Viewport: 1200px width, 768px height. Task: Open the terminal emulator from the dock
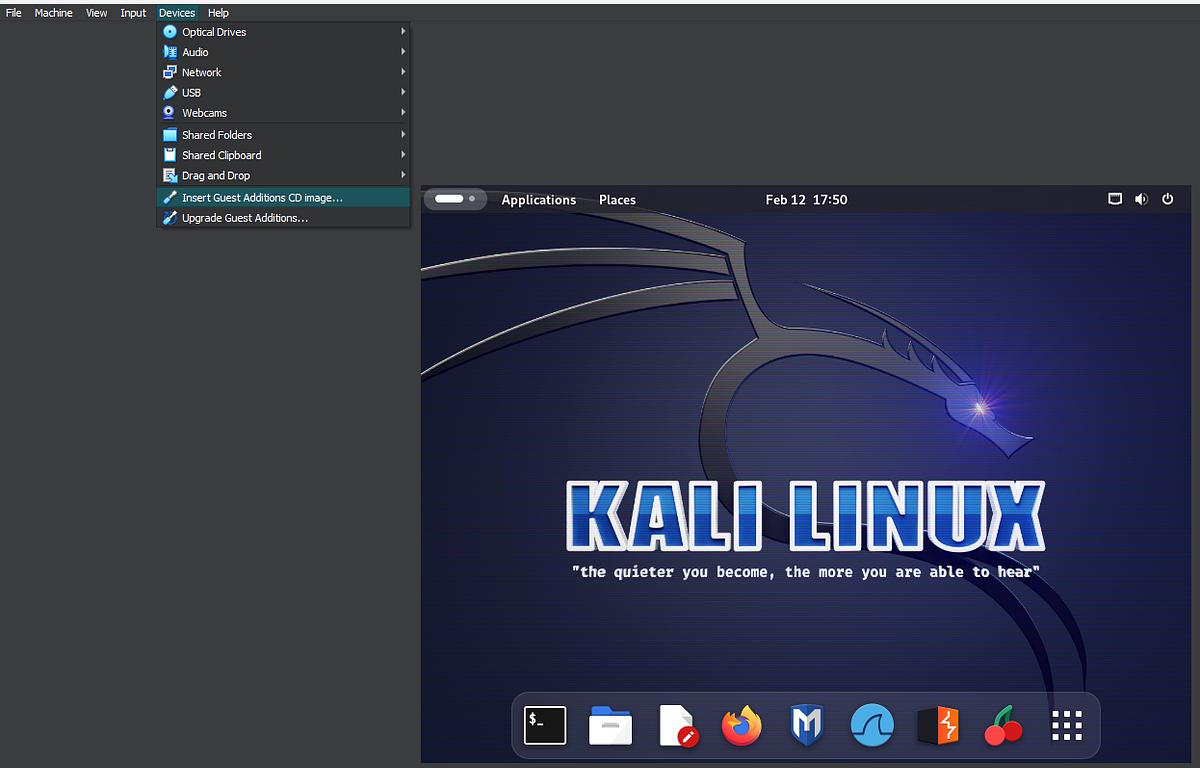(x=545, y=726)
